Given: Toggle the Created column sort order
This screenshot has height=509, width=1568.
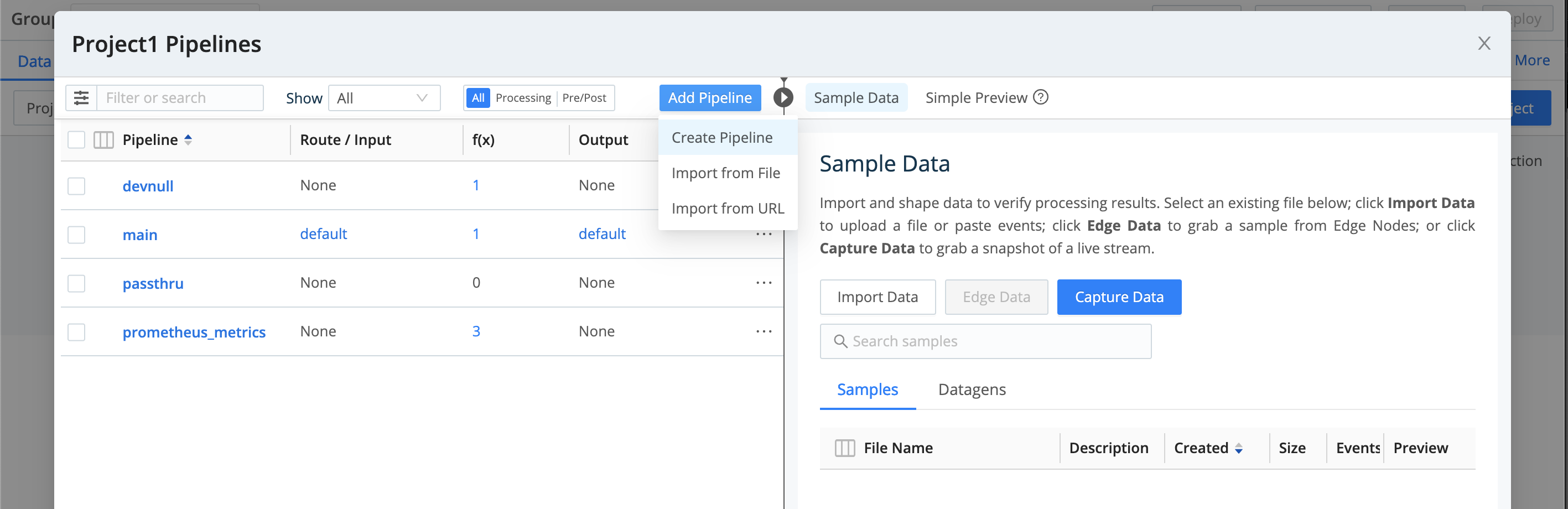Looking at the screenshot, I should click(x=1240, y=449).
